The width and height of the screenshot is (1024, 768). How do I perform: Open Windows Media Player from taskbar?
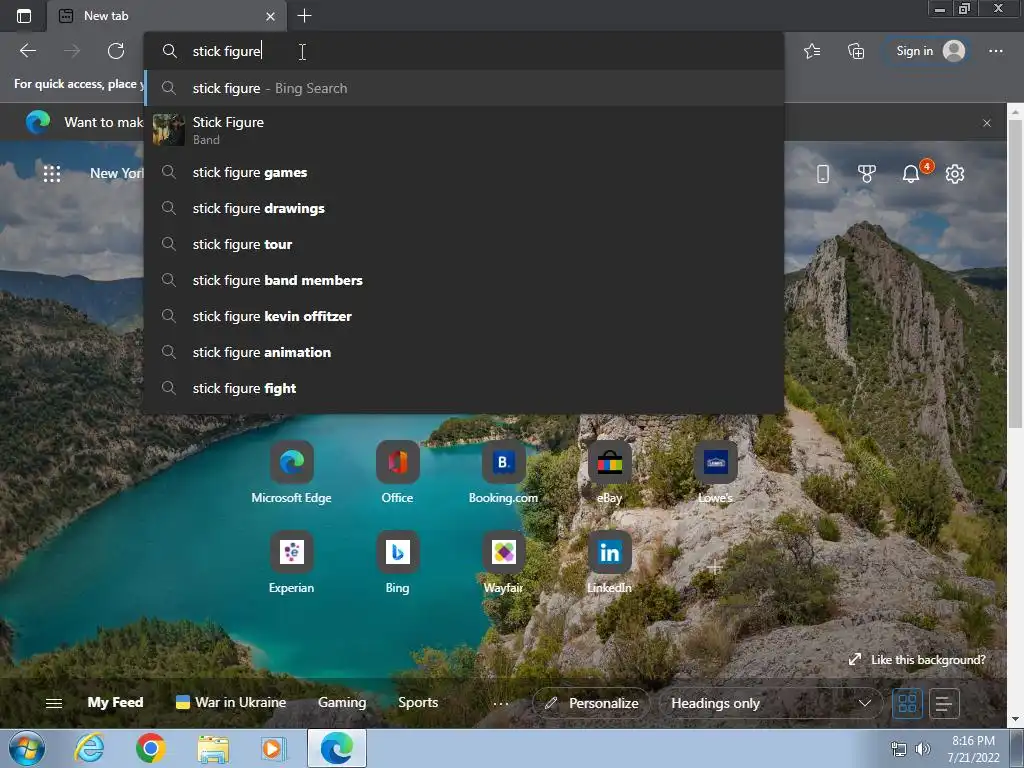click(272, 748)
